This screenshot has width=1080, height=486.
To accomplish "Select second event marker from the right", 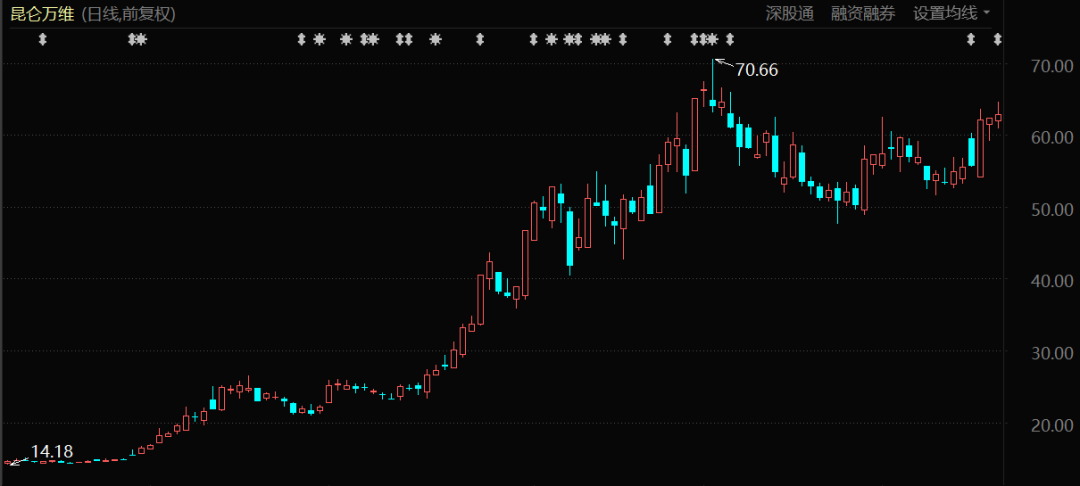I will [x=970, y=40].
